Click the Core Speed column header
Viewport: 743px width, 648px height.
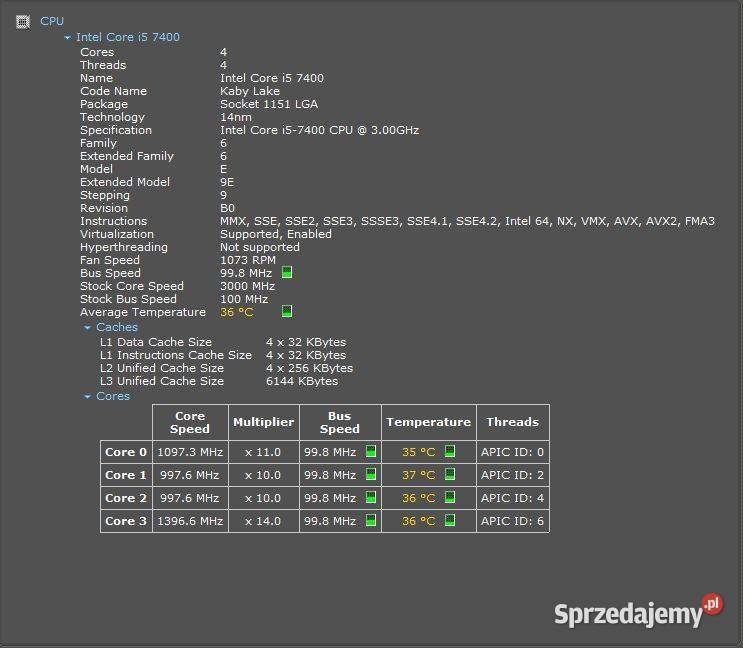point(190,422)
